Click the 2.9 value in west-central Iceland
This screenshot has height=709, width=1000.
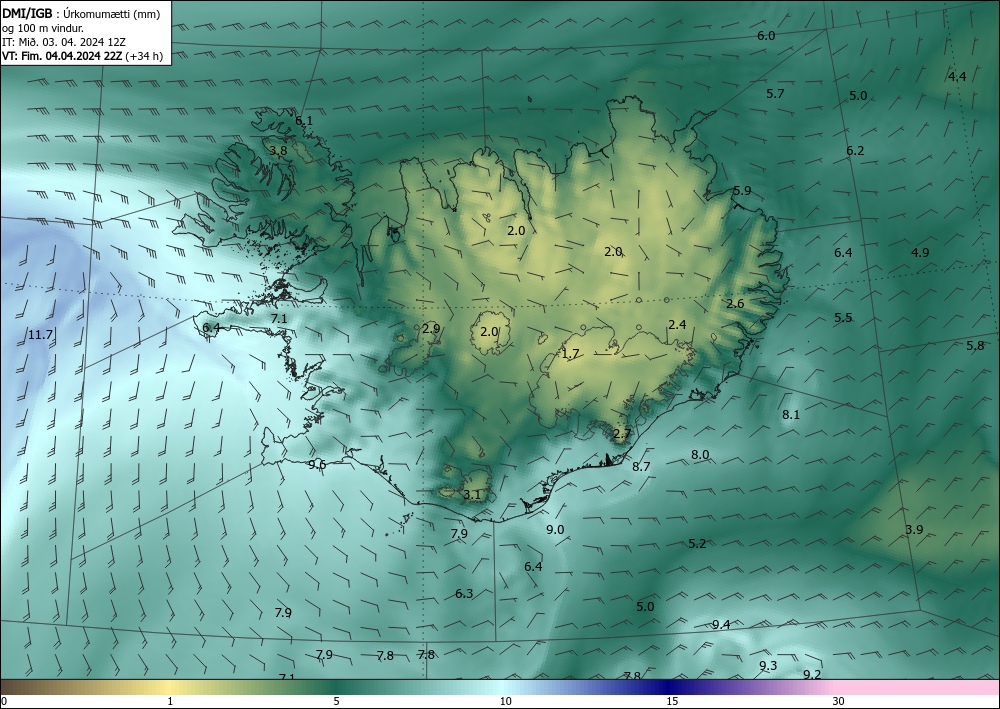click(431, 328)
